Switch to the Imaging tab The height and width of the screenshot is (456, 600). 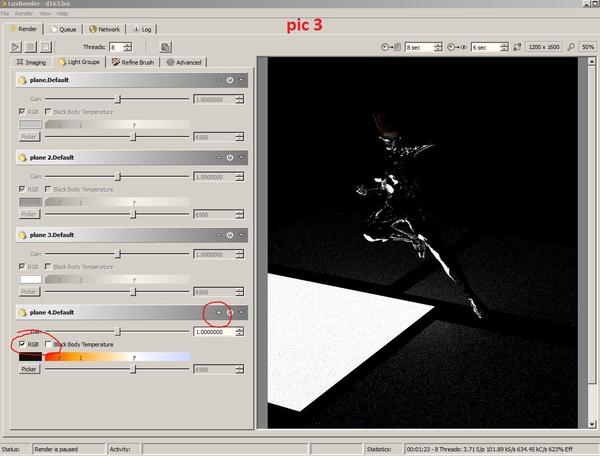pyautogui.click(x=31, y=62)
